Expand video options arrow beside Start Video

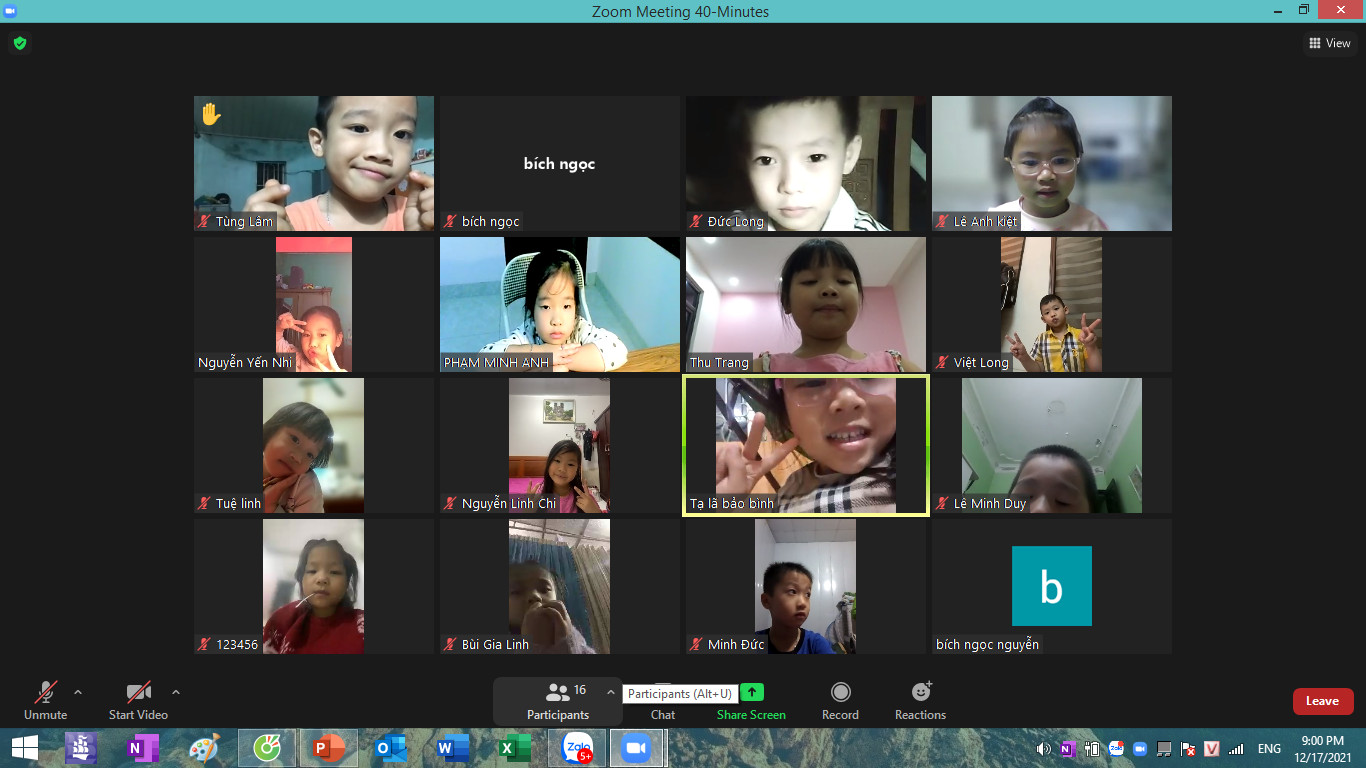pyautogui.click(x=176, y=692)
